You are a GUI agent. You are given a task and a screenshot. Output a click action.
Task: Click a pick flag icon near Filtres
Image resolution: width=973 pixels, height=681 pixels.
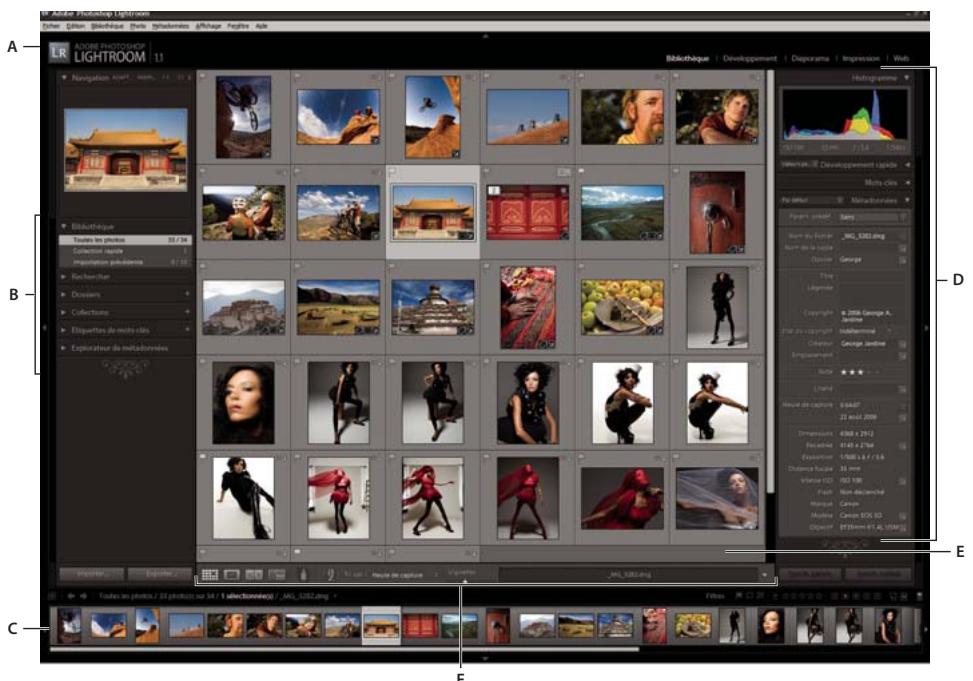(738, 596)
